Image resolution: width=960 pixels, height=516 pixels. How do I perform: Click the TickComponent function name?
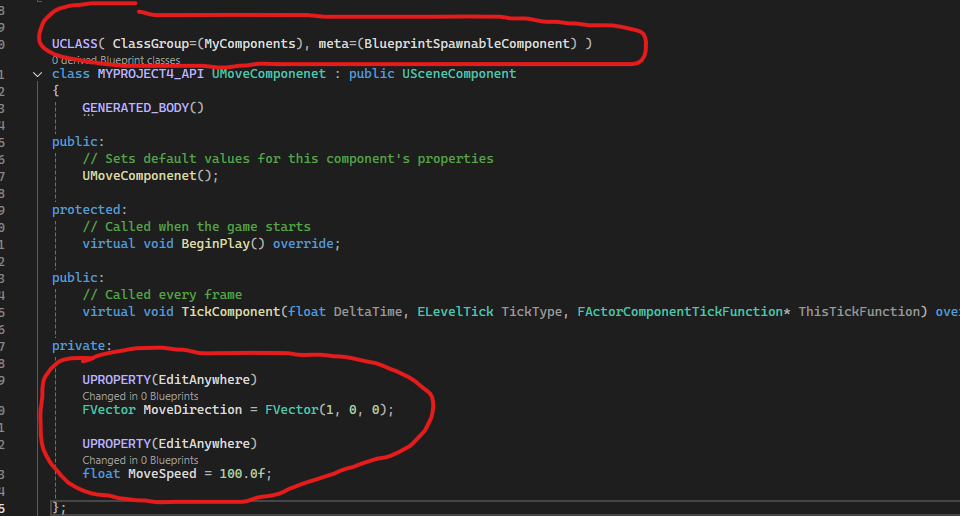[x=229, y=312]
